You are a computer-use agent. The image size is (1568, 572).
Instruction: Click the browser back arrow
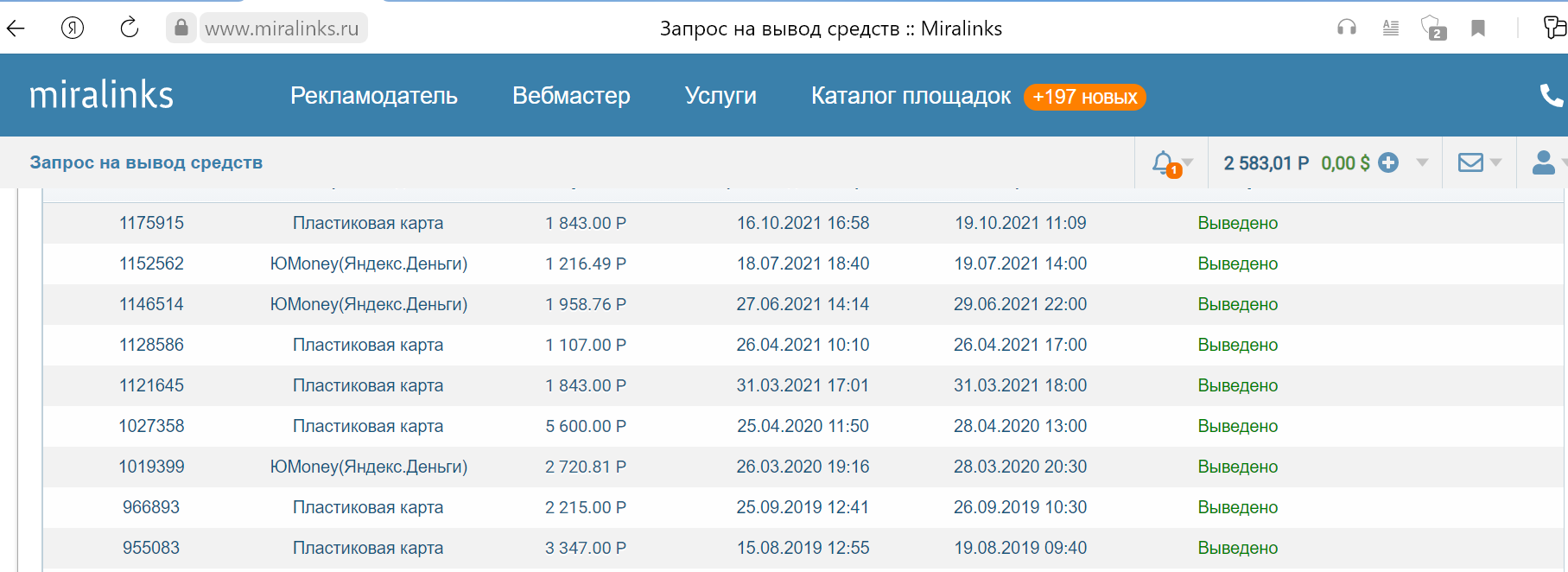click(x=16, y=29)
